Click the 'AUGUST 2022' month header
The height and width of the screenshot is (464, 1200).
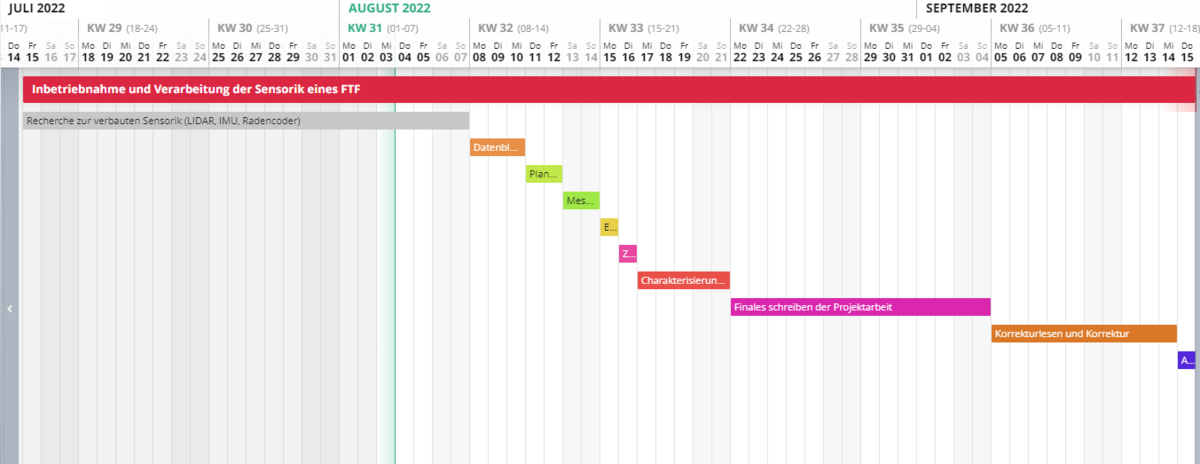tap(389, 8)
